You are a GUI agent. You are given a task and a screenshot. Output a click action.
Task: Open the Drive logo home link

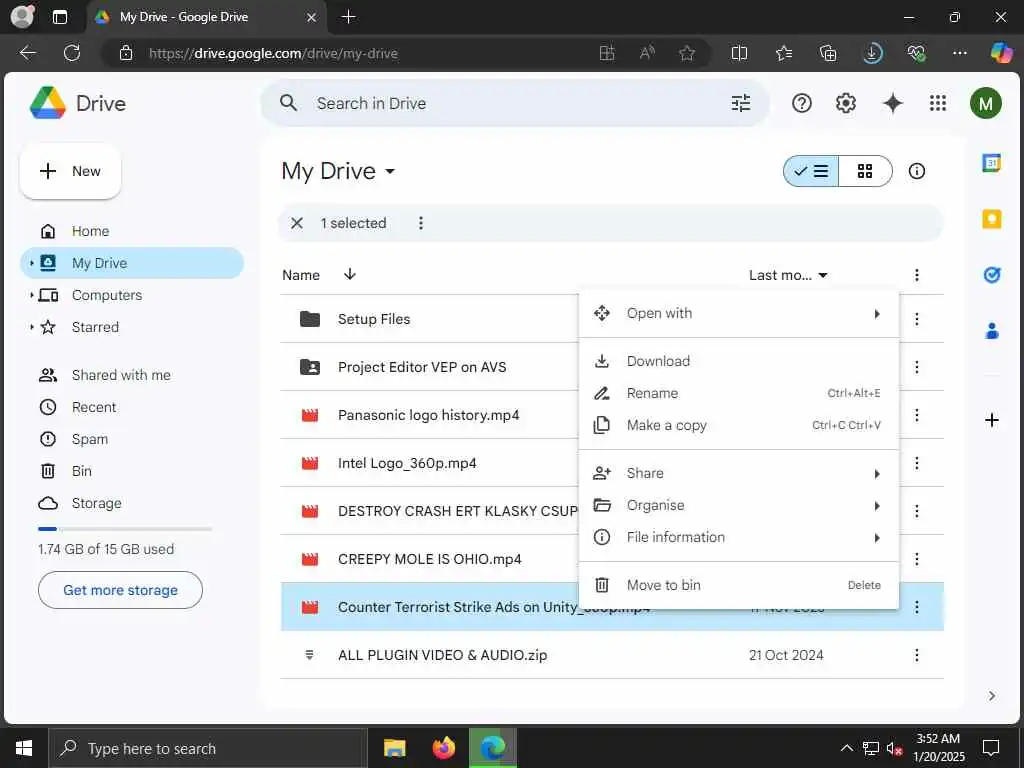pos(78,103)
